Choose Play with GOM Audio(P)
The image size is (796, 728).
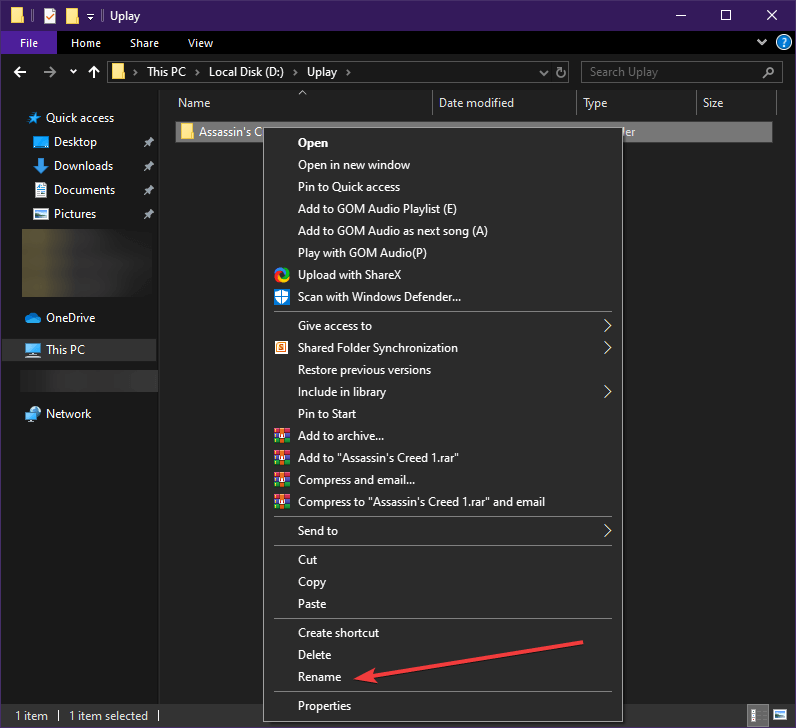(362, 253)
